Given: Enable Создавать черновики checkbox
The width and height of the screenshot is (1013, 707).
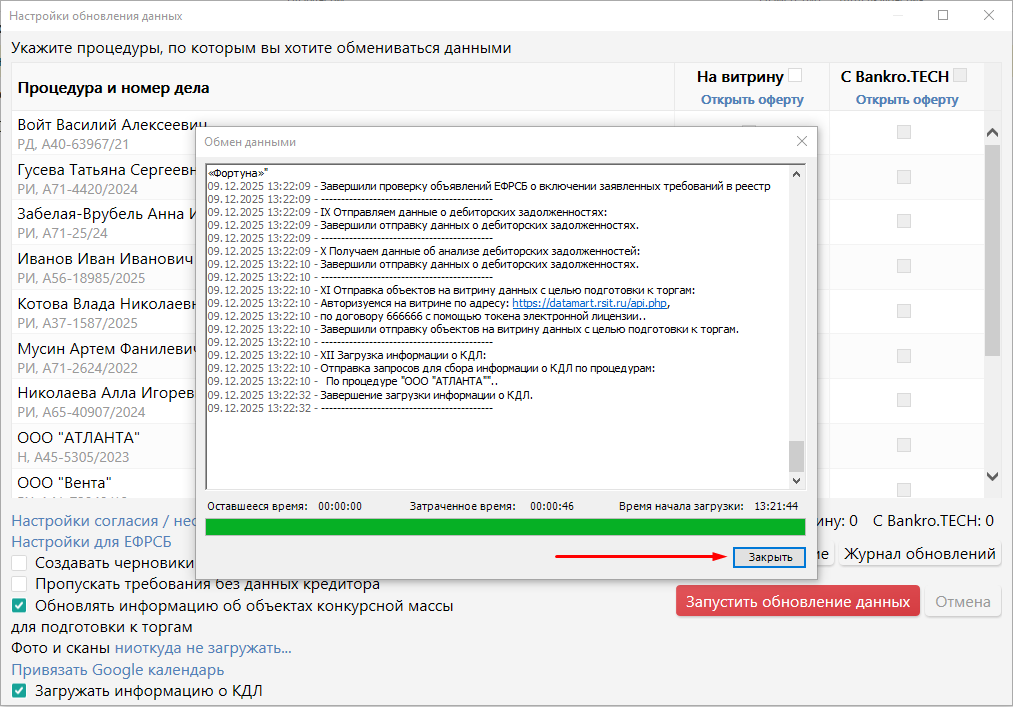Looking at the screenshot, I should pyautogui.click(x=19, y=563).
